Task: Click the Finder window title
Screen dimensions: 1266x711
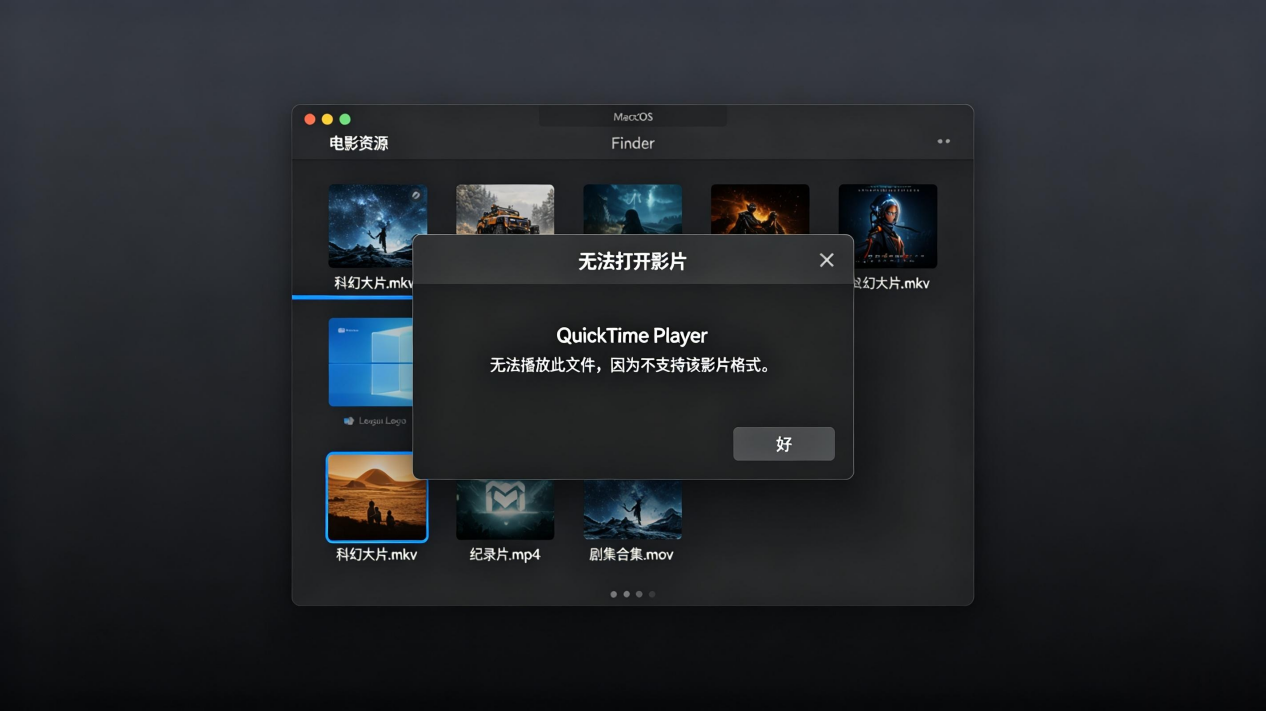Action: (633, 143)
